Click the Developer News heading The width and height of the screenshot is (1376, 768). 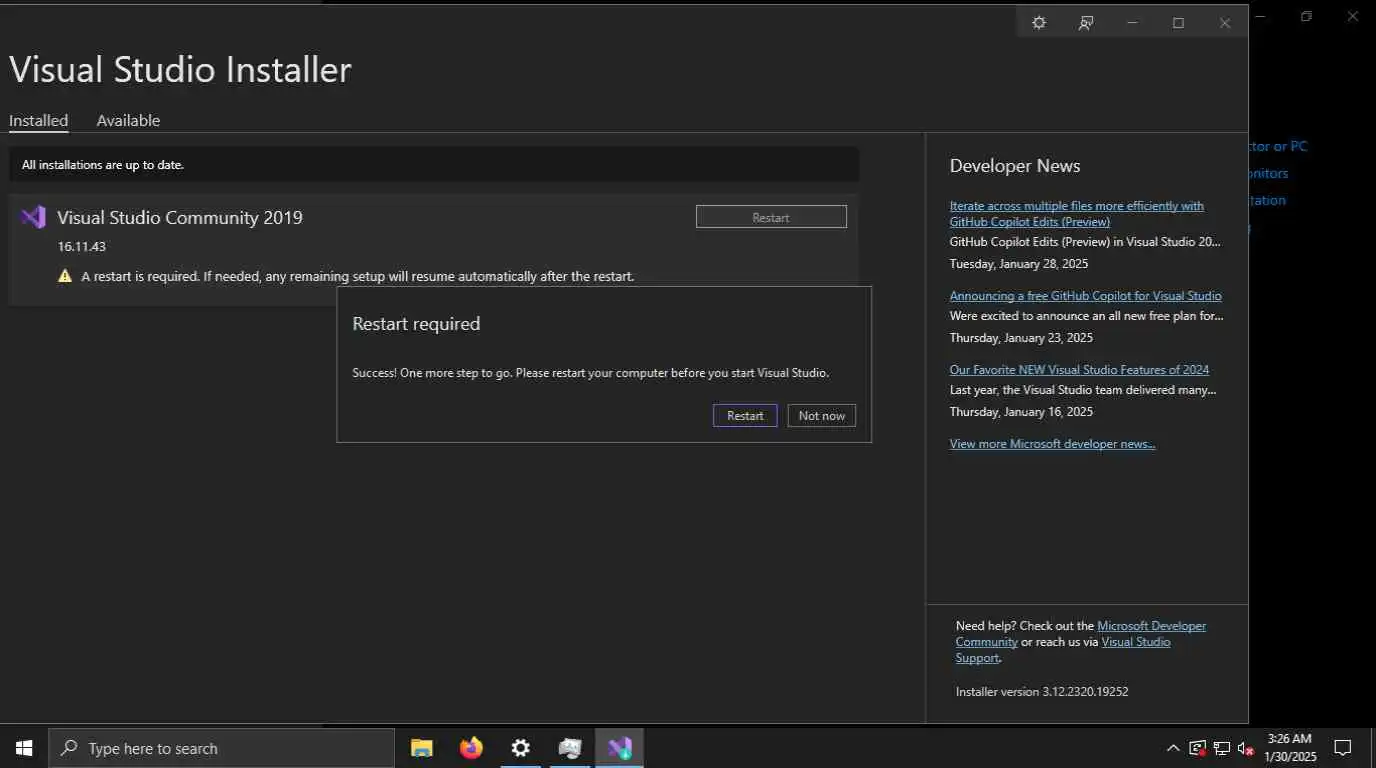click(x=1015, y=166)
